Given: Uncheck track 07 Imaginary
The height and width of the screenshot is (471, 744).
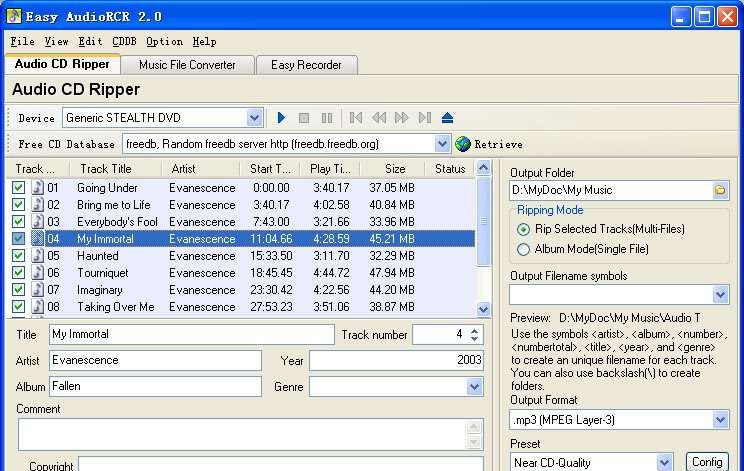Looking at the screenshot, I should tap(19, 290).
